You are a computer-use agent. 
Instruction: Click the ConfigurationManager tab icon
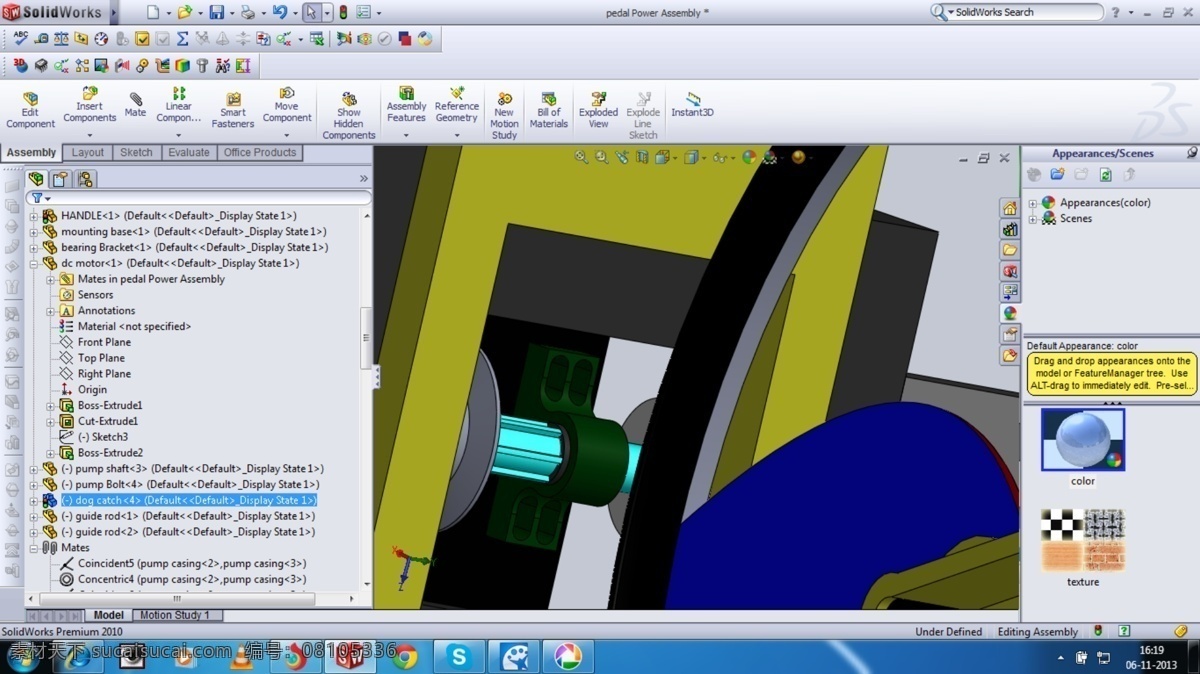[85, 179]
